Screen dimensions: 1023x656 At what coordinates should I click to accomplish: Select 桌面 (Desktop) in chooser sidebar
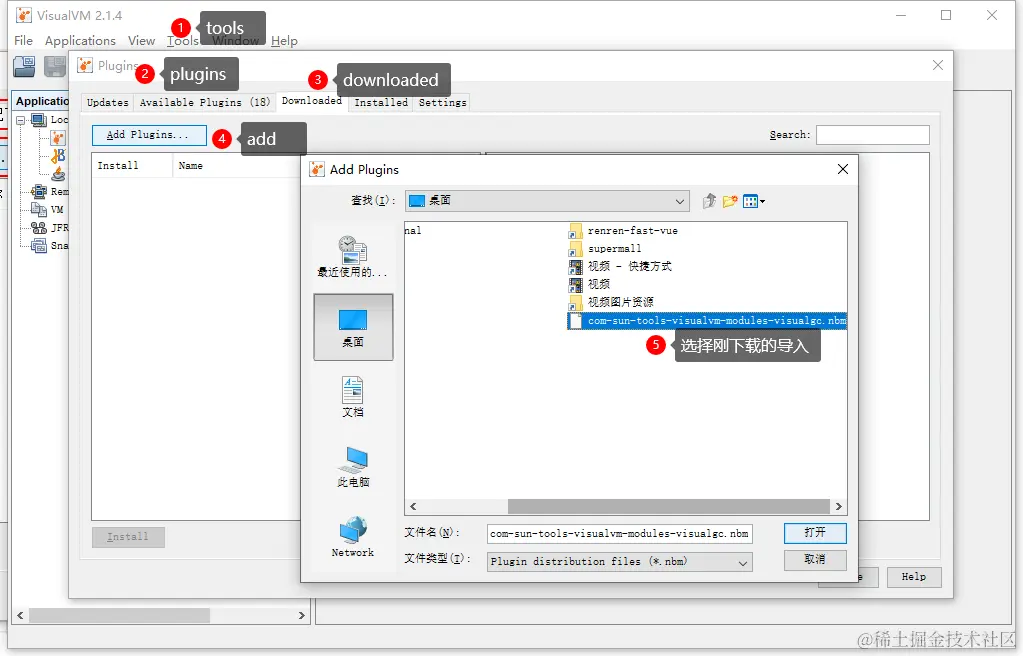point(353,327)
